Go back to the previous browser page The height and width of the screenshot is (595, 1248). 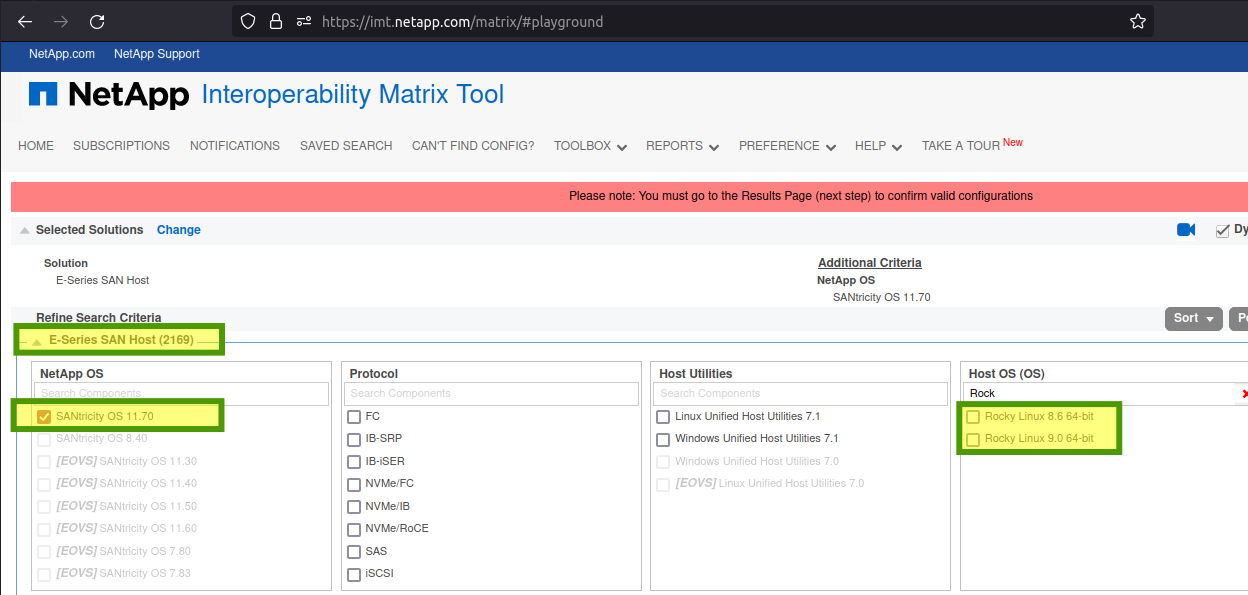(25, 21)
